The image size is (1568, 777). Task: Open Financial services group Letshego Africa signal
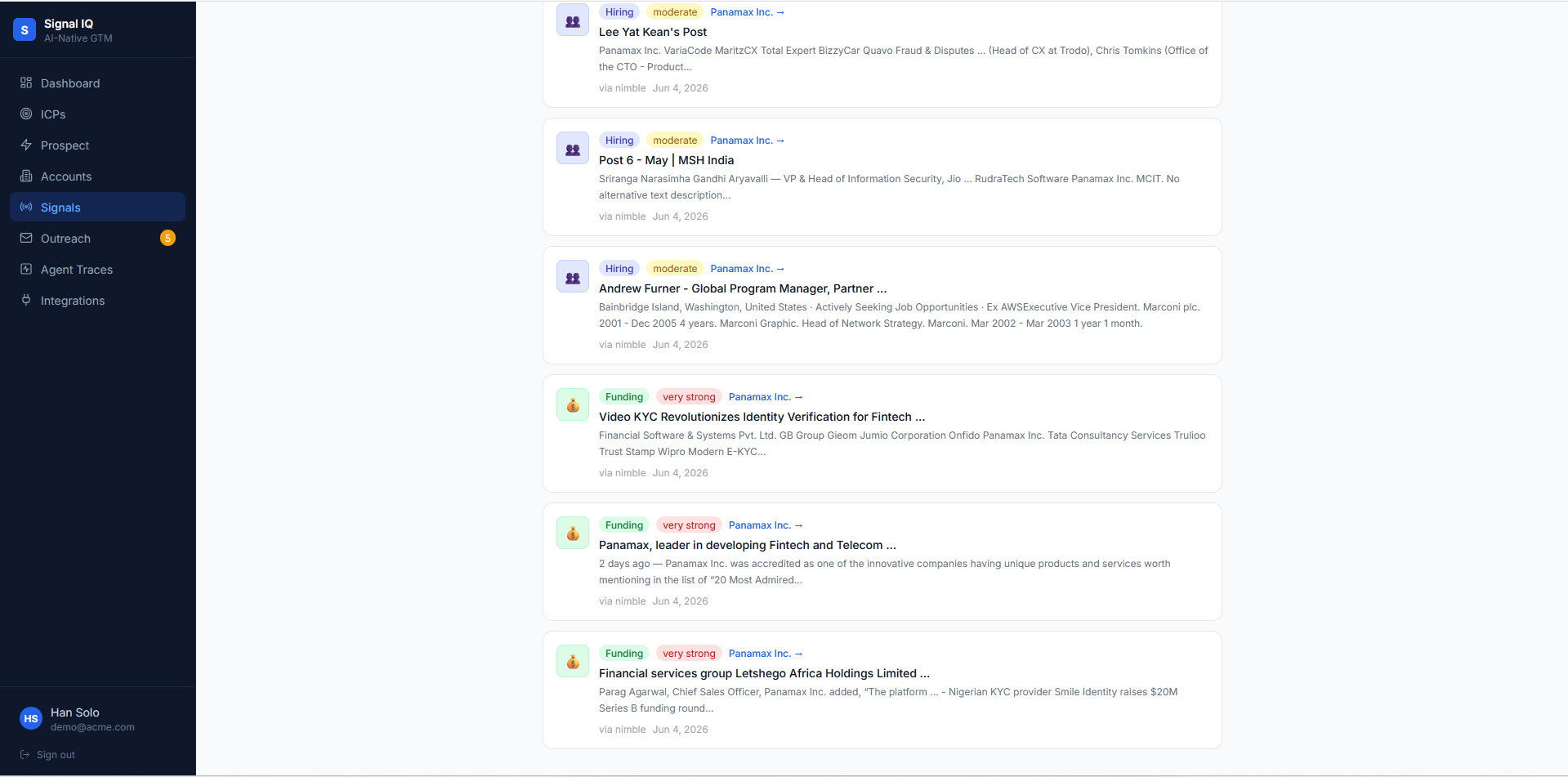764,673
